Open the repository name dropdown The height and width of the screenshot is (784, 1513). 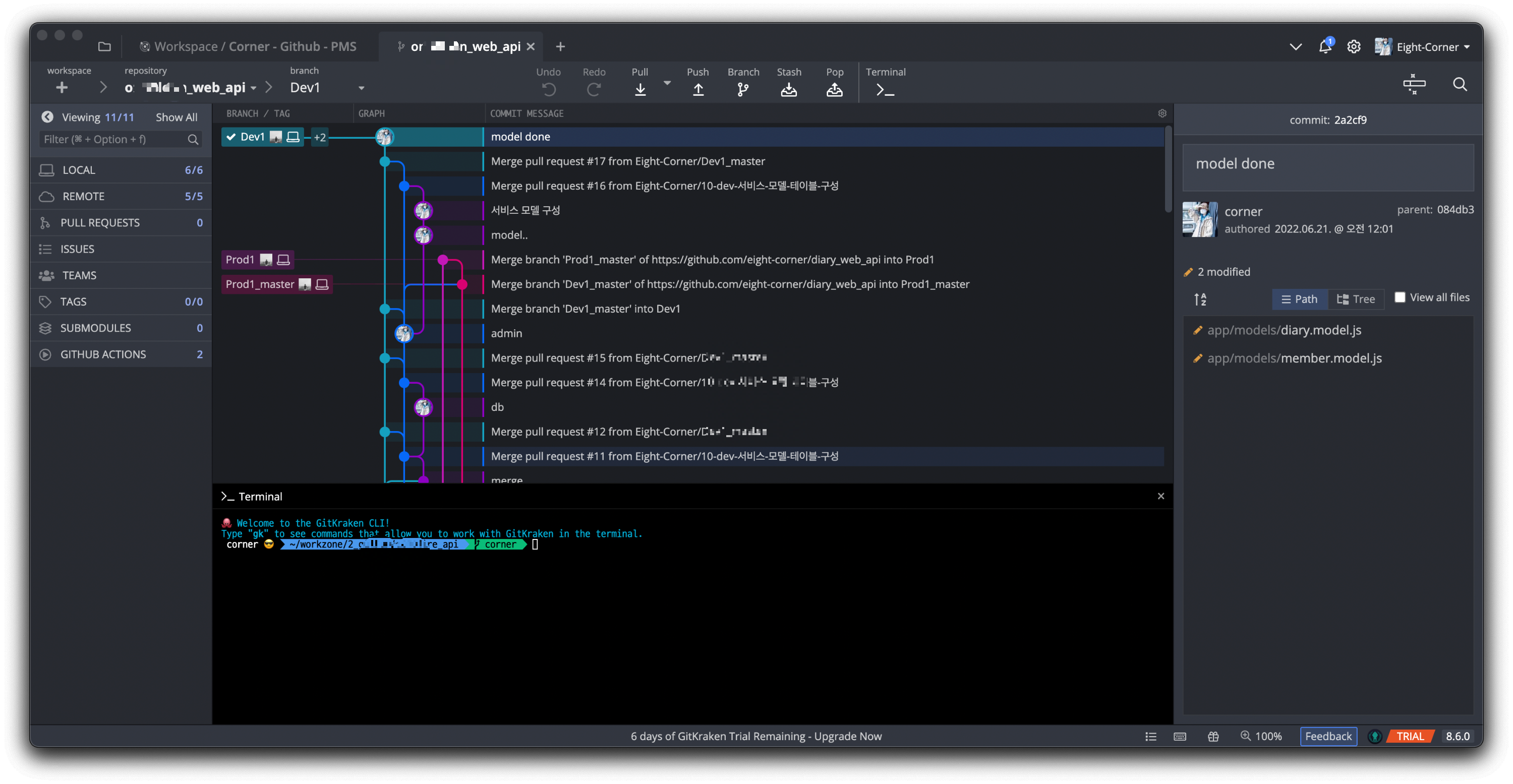pos(254,88)
